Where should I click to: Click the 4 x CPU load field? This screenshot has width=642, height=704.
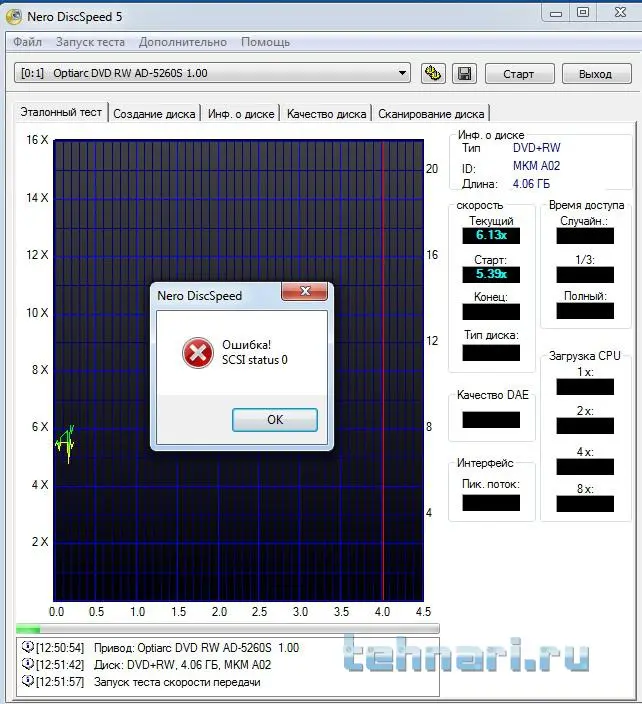pyautogui.click(x=585, y=466)
